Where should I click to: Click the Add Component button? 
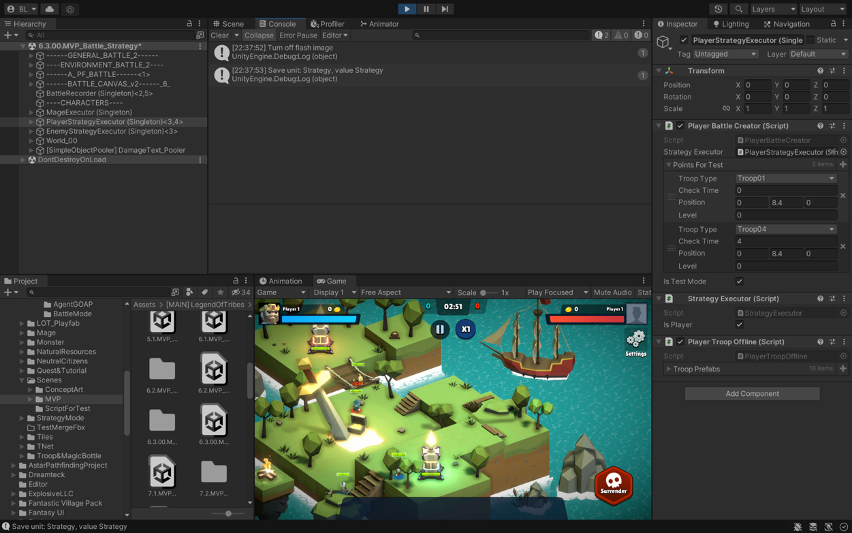[x=751, y=394]
